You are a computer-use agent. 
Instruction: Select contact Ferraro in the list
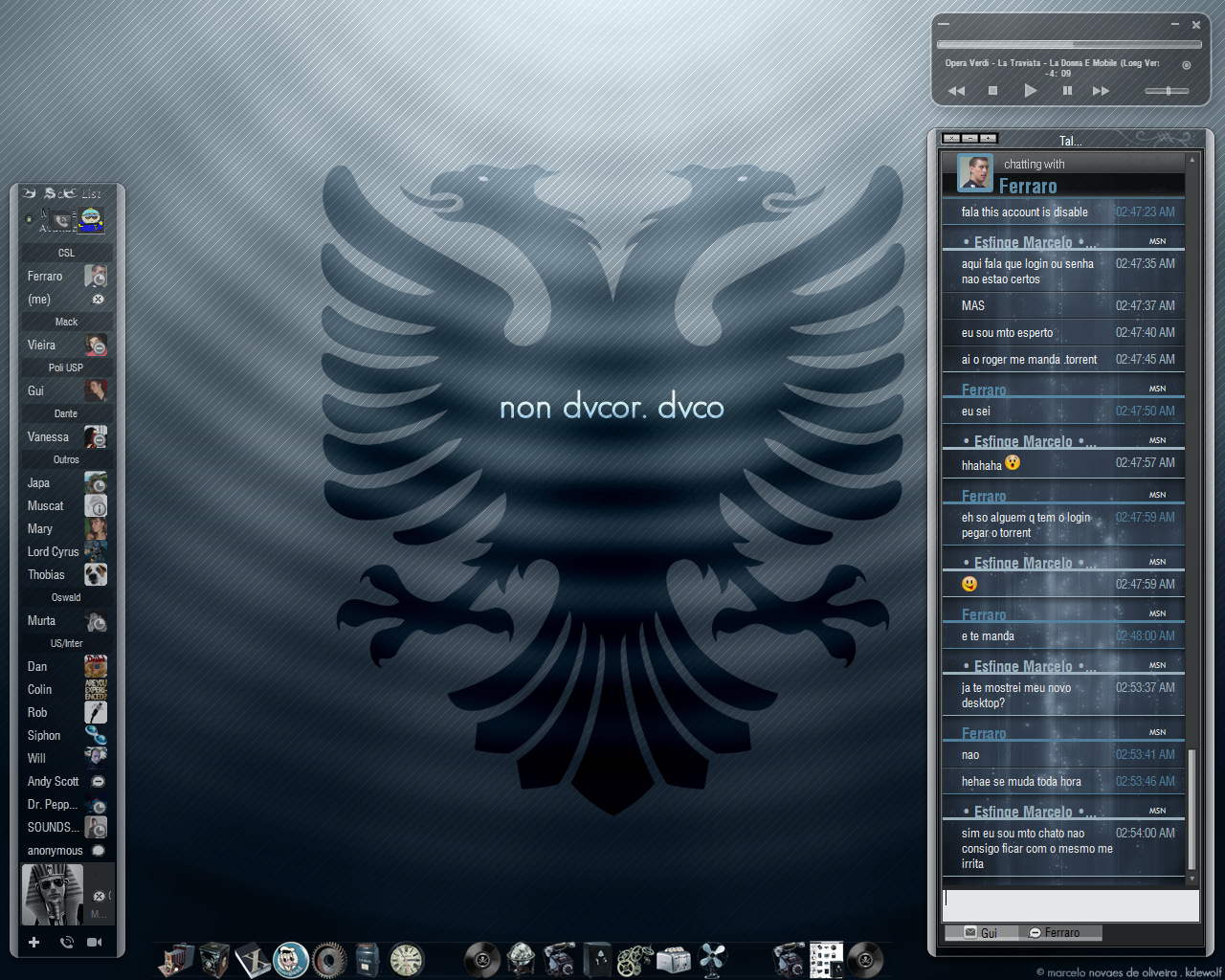tap(66, 276)
